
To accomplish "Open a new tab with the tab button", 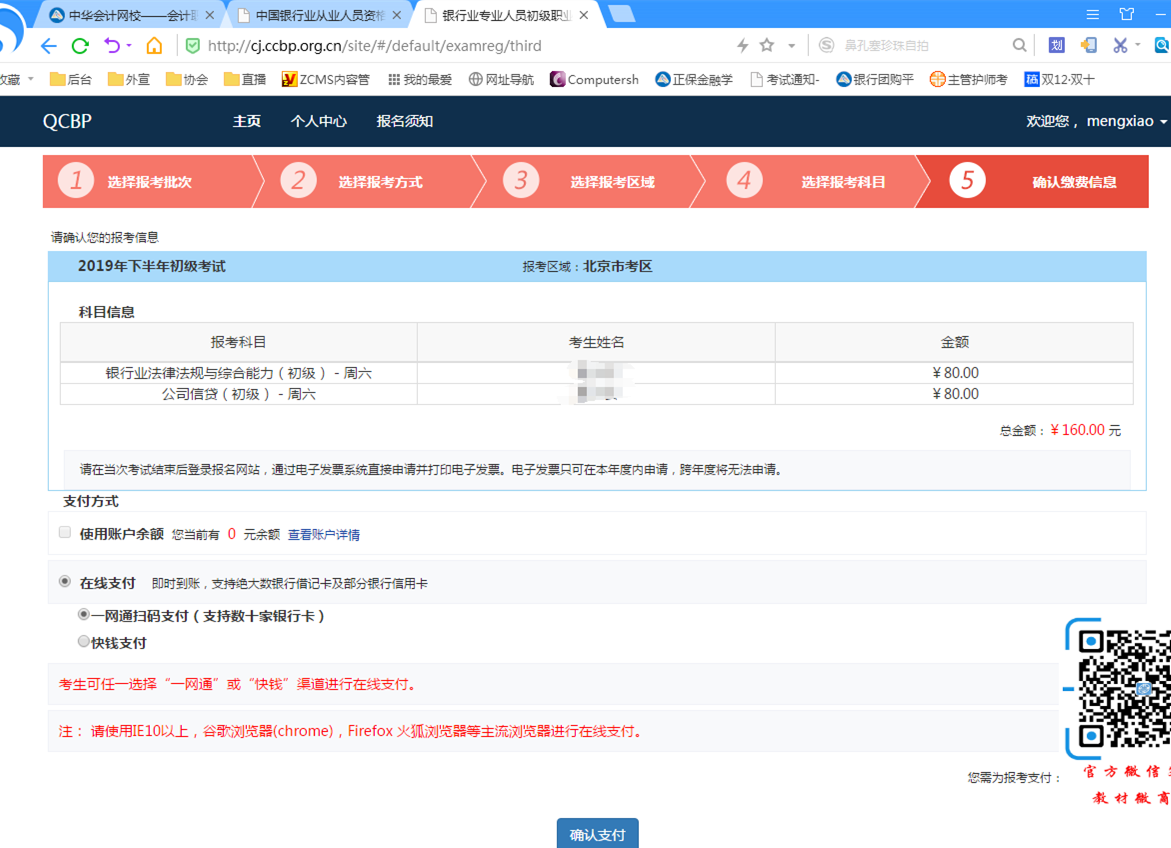I will (x=621, y=14).
